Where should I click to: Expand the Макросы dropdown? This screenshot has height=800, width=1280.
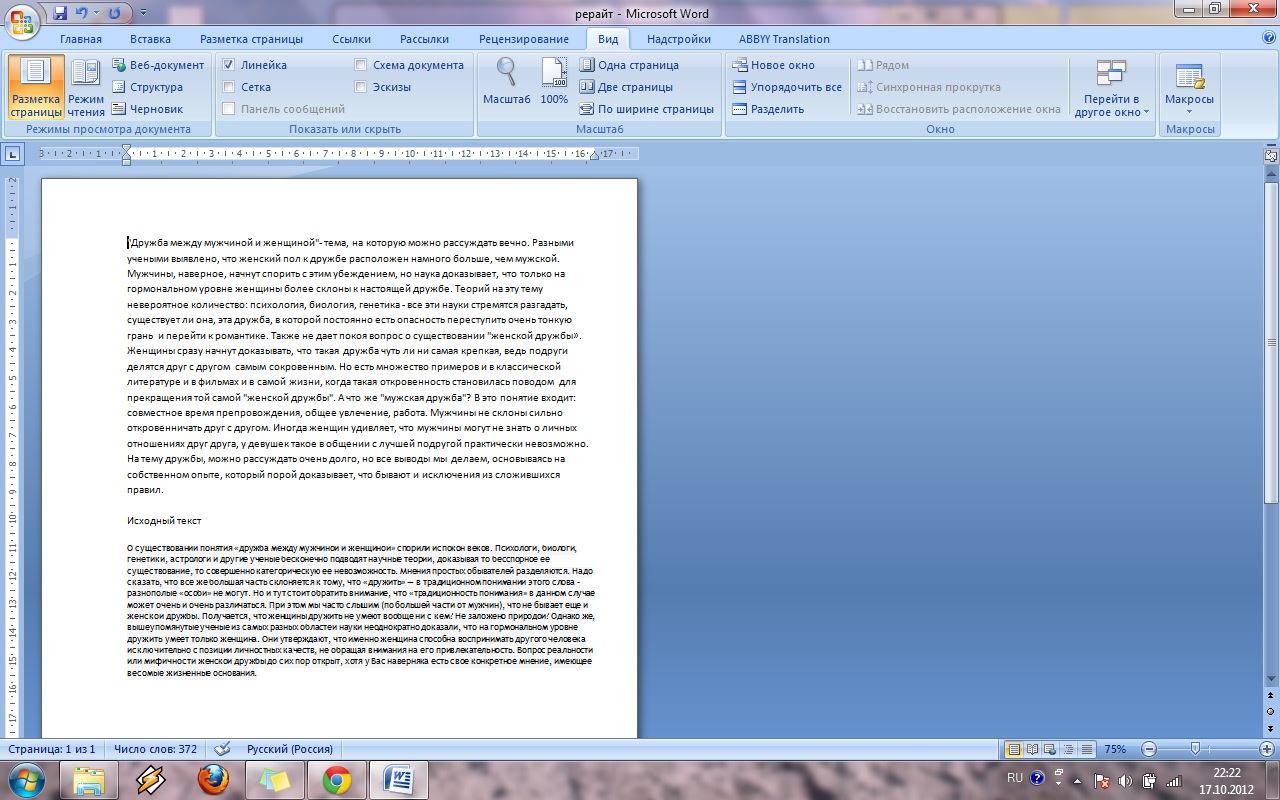(1189, 87)
